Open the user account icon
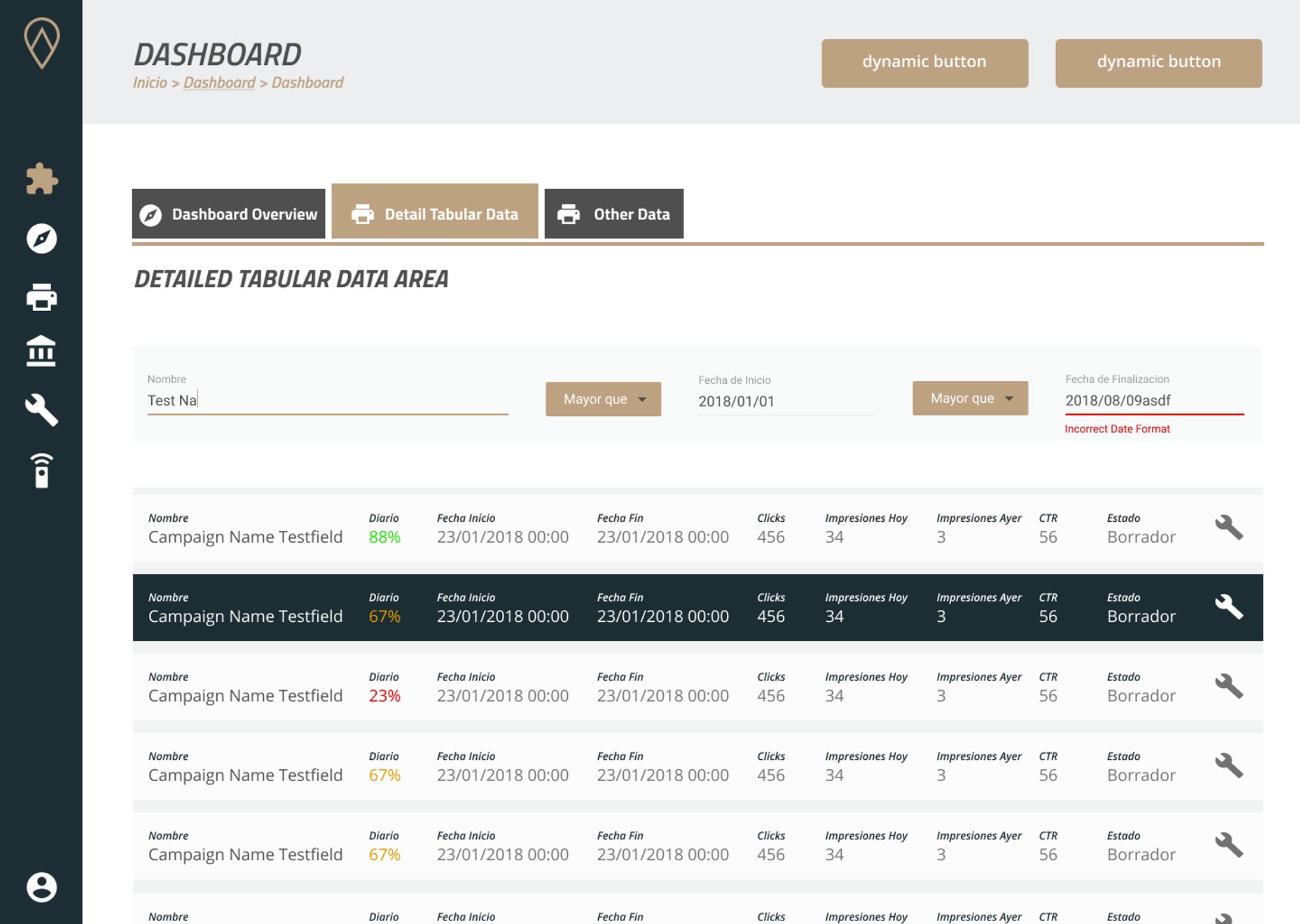Screen dimensions: 1300x924 (42, 887)
